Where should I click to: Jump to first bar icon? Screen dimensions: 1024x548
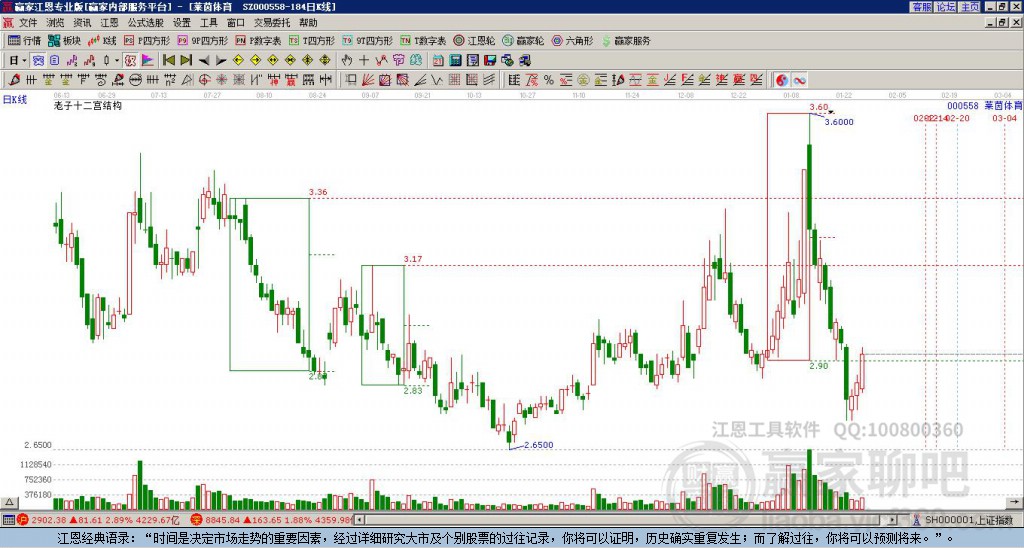[x=169, y=60]
